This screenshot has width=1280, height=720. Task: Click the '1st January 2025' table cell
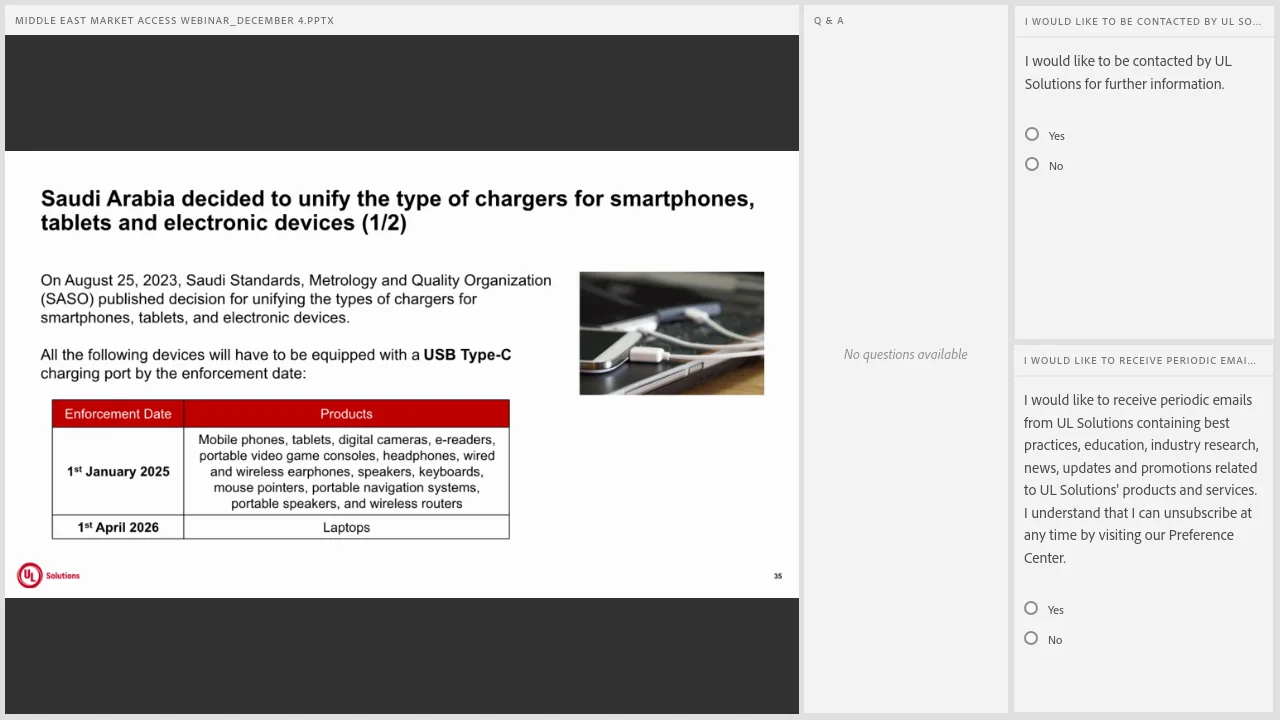pos(118,471)
